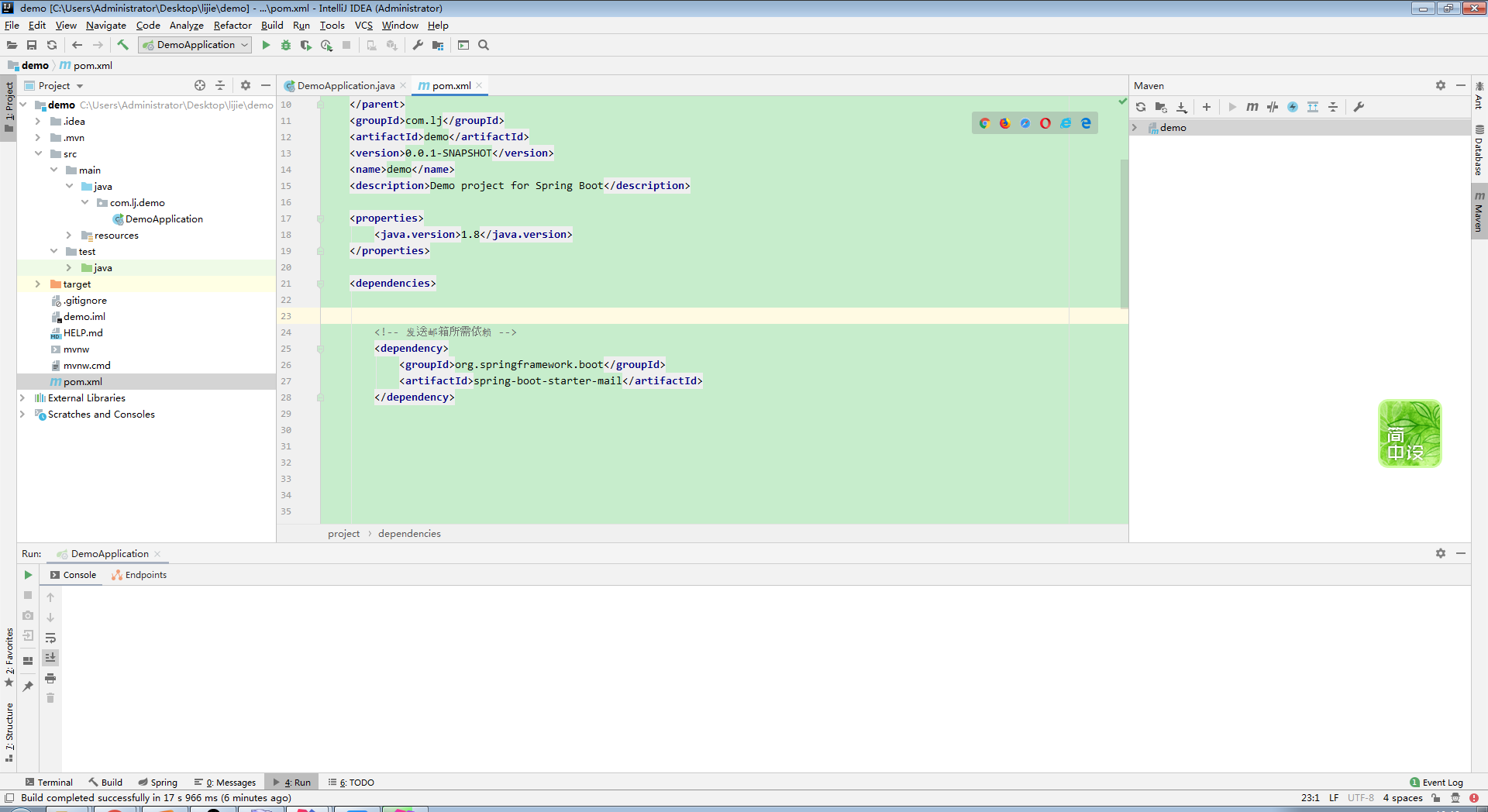
Task: Click the 4 spaces indent setting
Action: [x=1402, y=797]
